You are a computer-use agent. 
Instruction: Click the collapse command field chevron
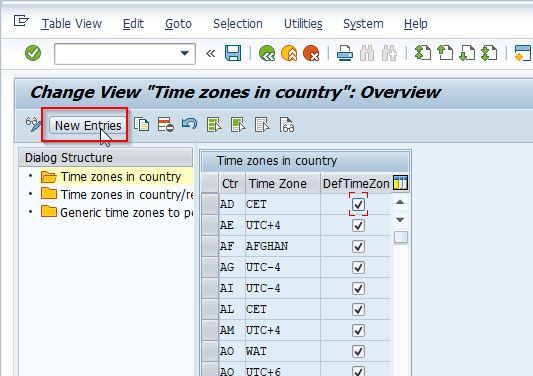tap(210, 53)
